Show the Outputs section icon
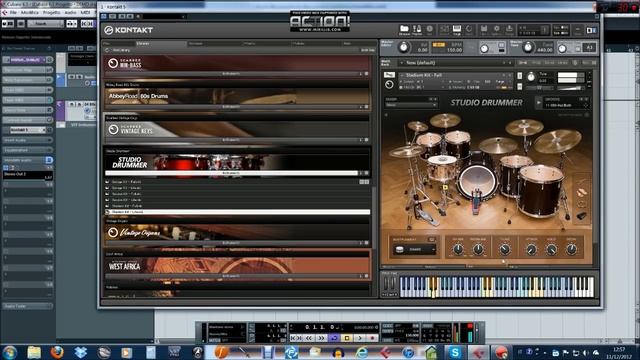This screenshot has height=360, width=640. click(x=444, y=29)
